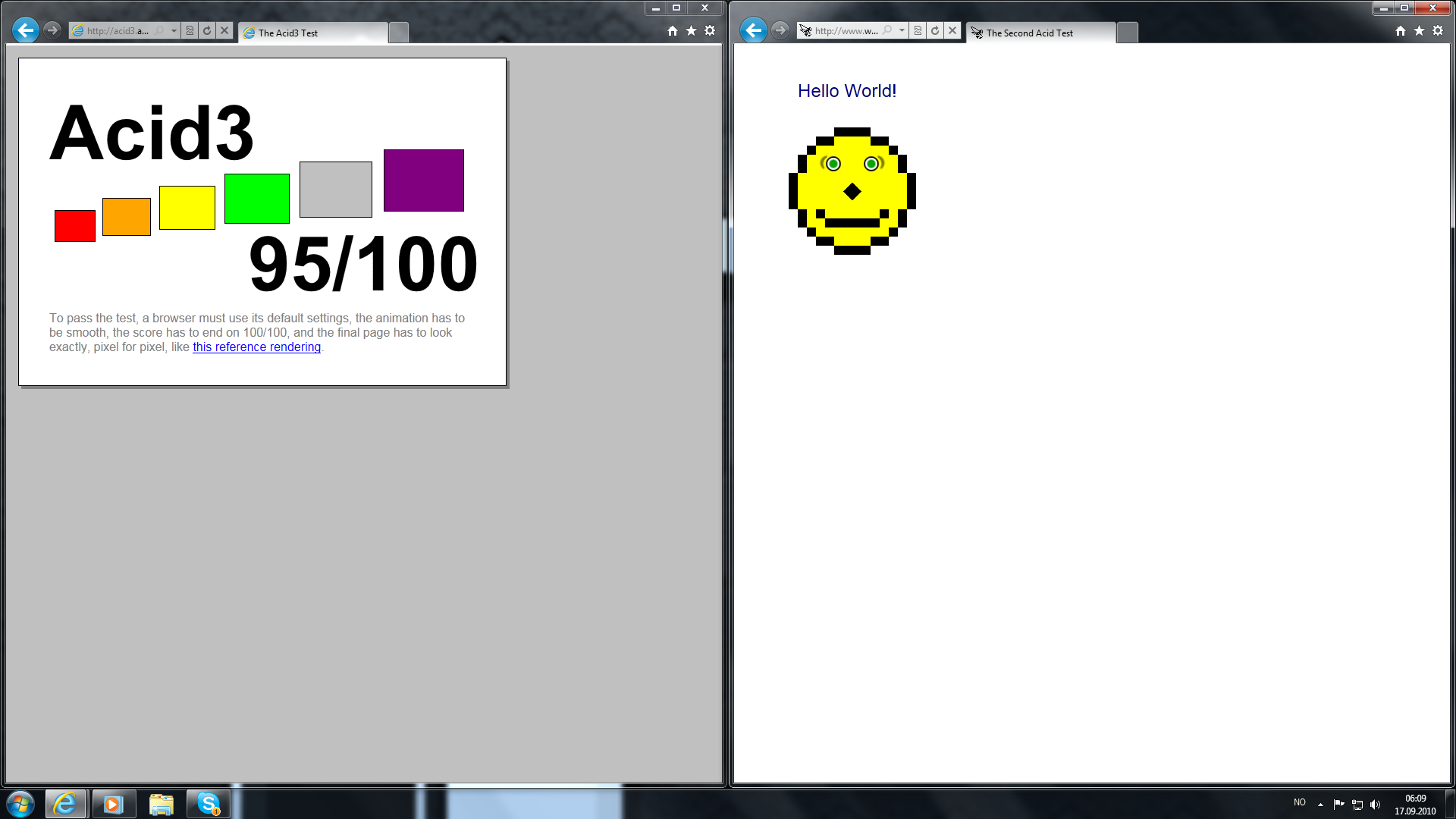Click the yellow square on Acid3 page
The width and height of the screenshot is (1456, 819).
tap(187, 208)
